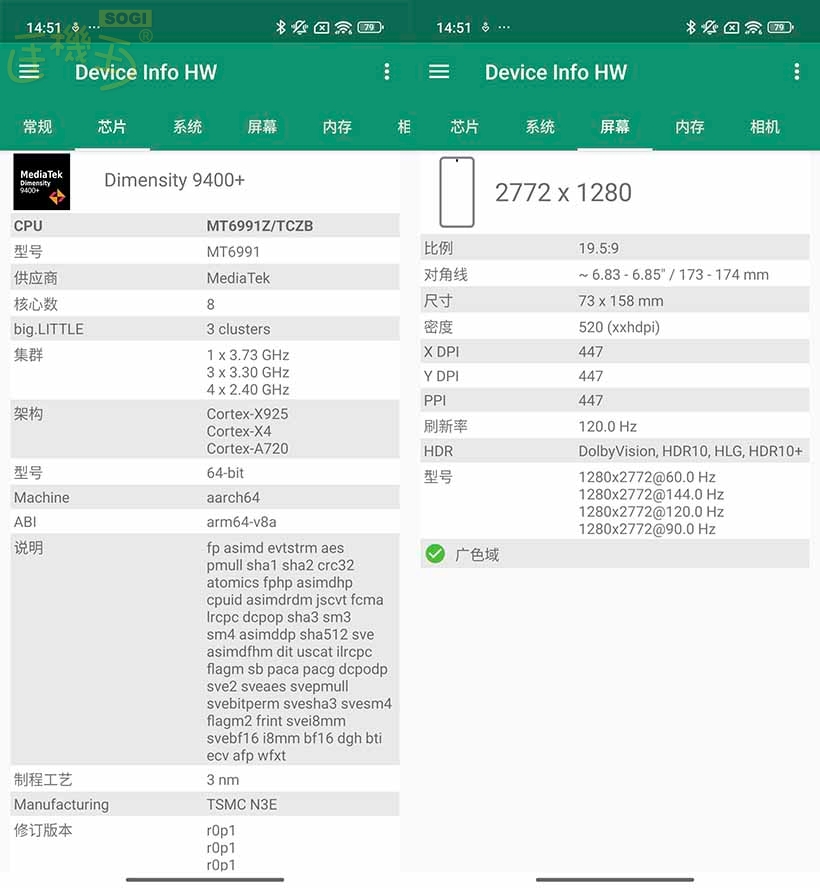Tap the X DPI 447 row

tap(615, 352)
